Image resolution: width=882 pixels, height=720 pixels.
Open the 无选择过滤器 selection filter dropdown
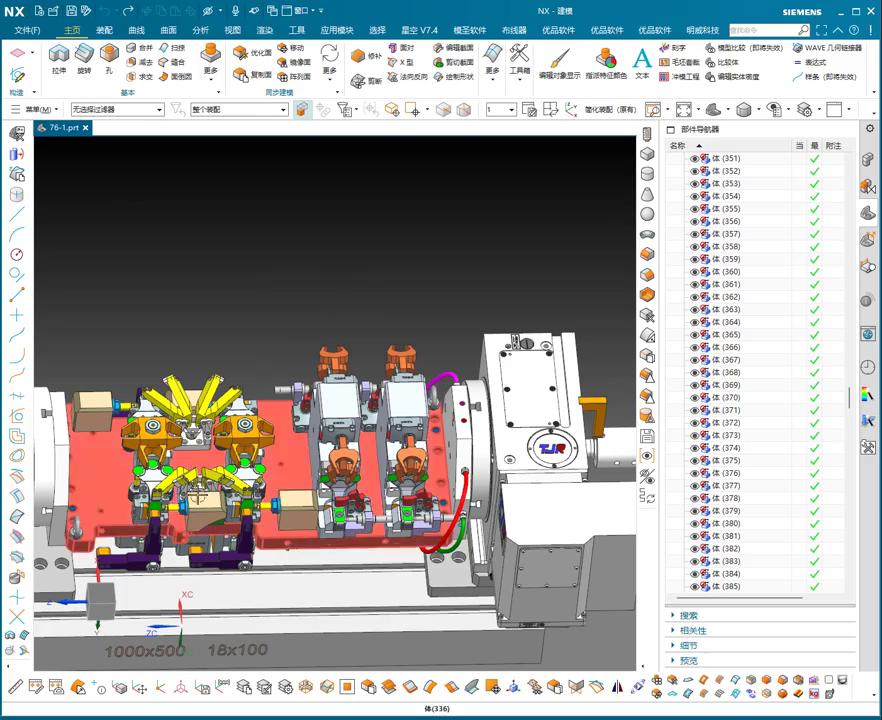[116, 110]
